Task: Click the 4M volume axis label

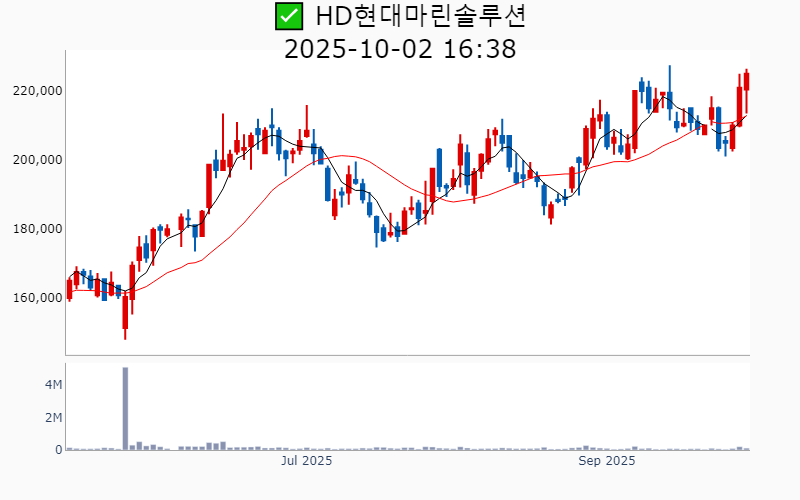Action: point(53,385)
